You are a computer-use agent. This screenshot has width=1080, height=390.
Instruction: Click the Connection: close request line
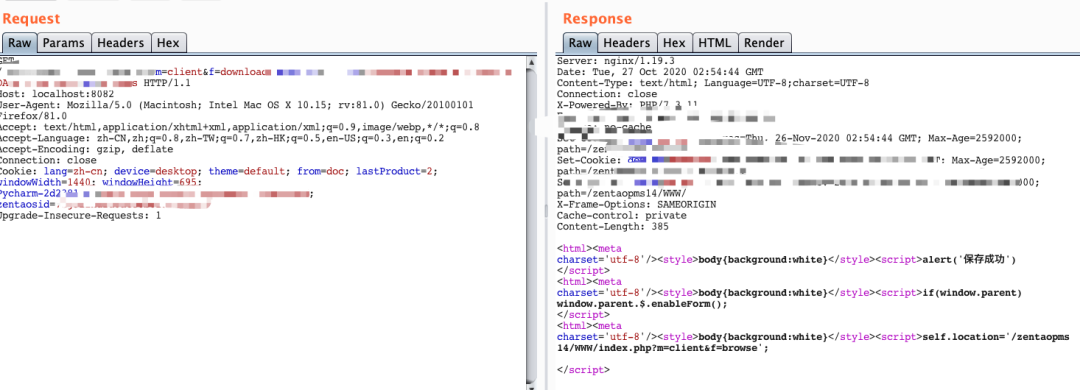pos(48,161)
